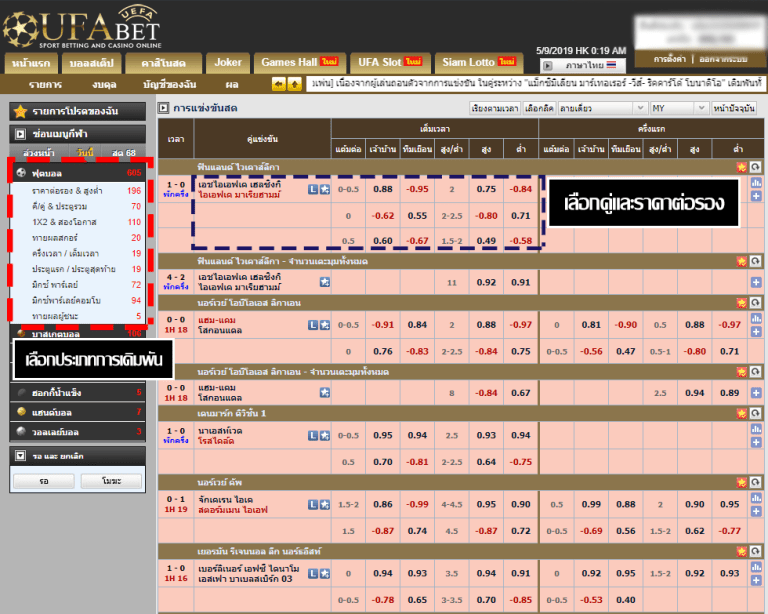768x614 pixels.
Task: Open stats chart icon for แฮม-แคม match
Action: coord(756,319)
